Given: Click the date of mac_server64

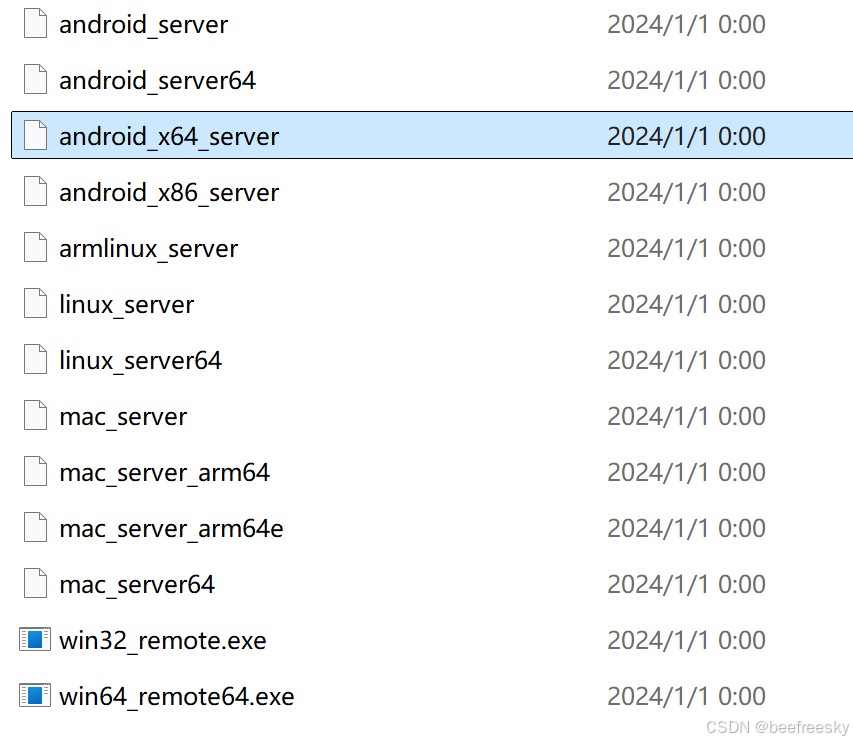Looking at the screenshot, I should point(687,585).
